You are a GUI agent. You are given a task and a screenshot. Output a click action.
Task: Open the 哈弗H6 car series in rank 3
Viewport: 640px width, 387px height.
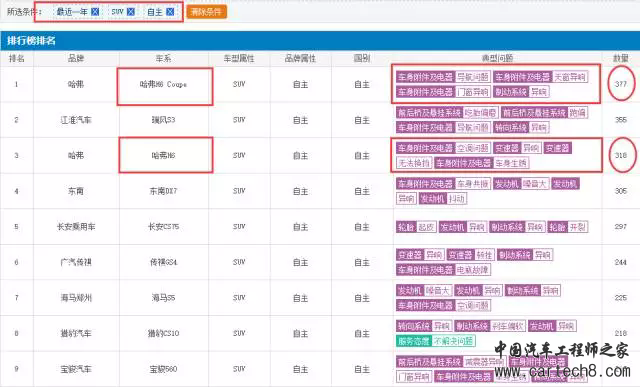pos(163,155)
